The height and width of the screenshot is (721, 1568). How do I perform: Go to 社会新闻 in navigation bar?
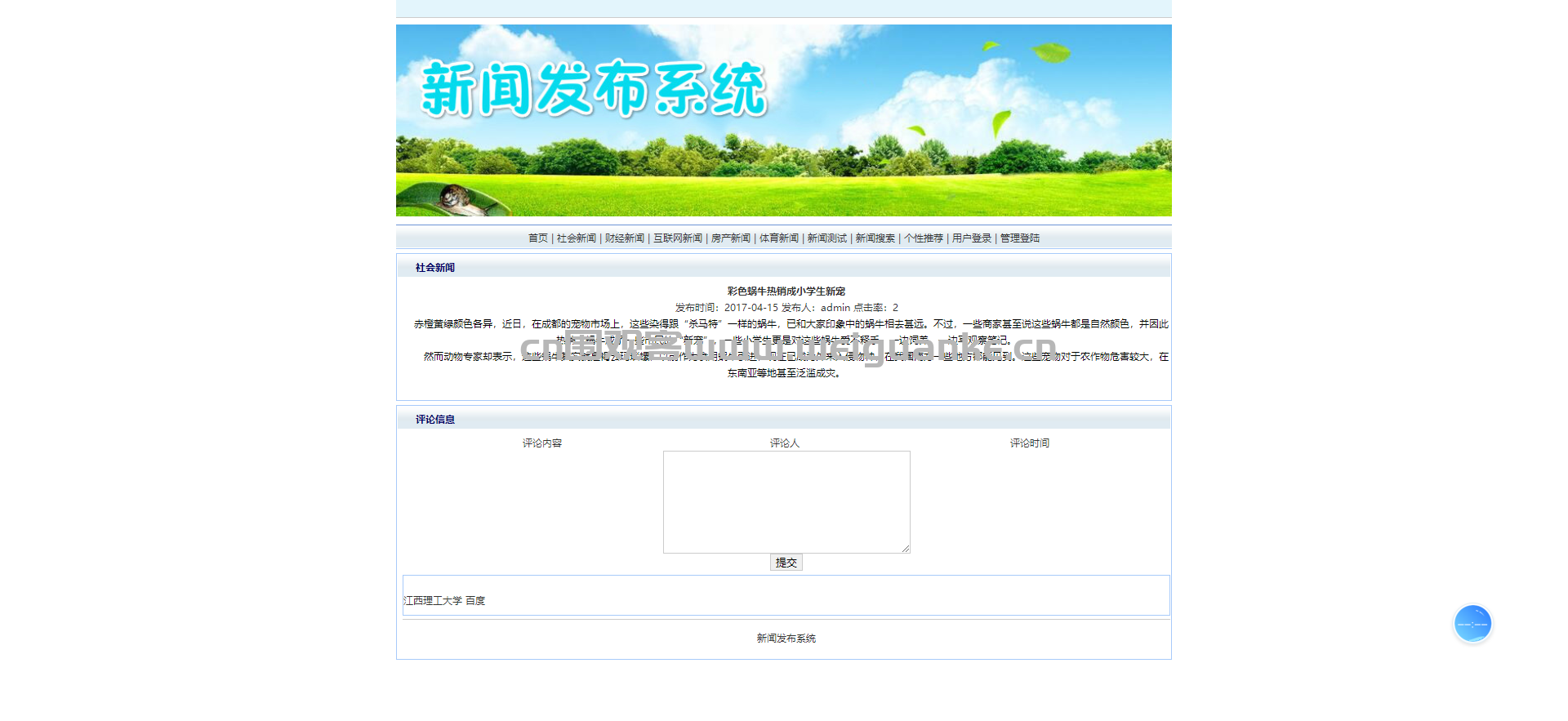(x=576, y=238)
